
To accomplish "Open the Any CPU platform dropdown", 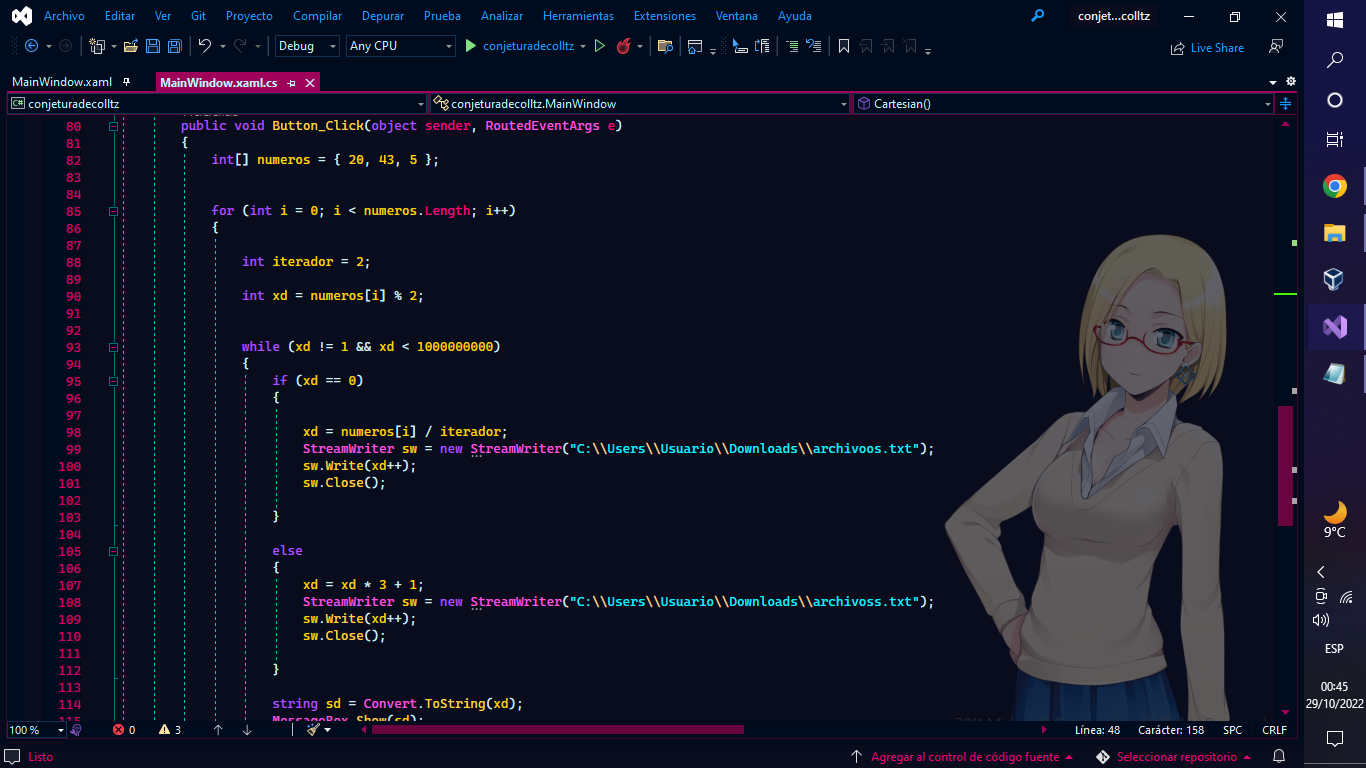I will (400, 46).
